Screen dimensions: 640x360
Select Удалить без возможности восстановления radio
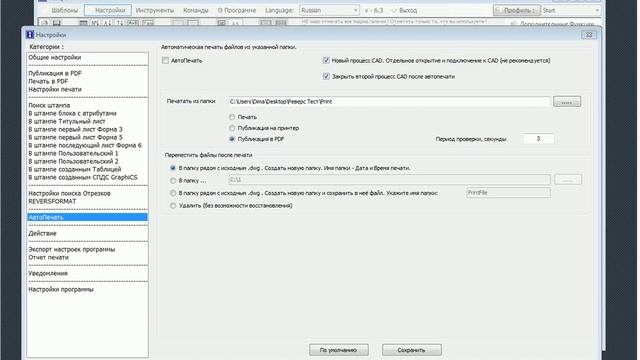point(173,206)
